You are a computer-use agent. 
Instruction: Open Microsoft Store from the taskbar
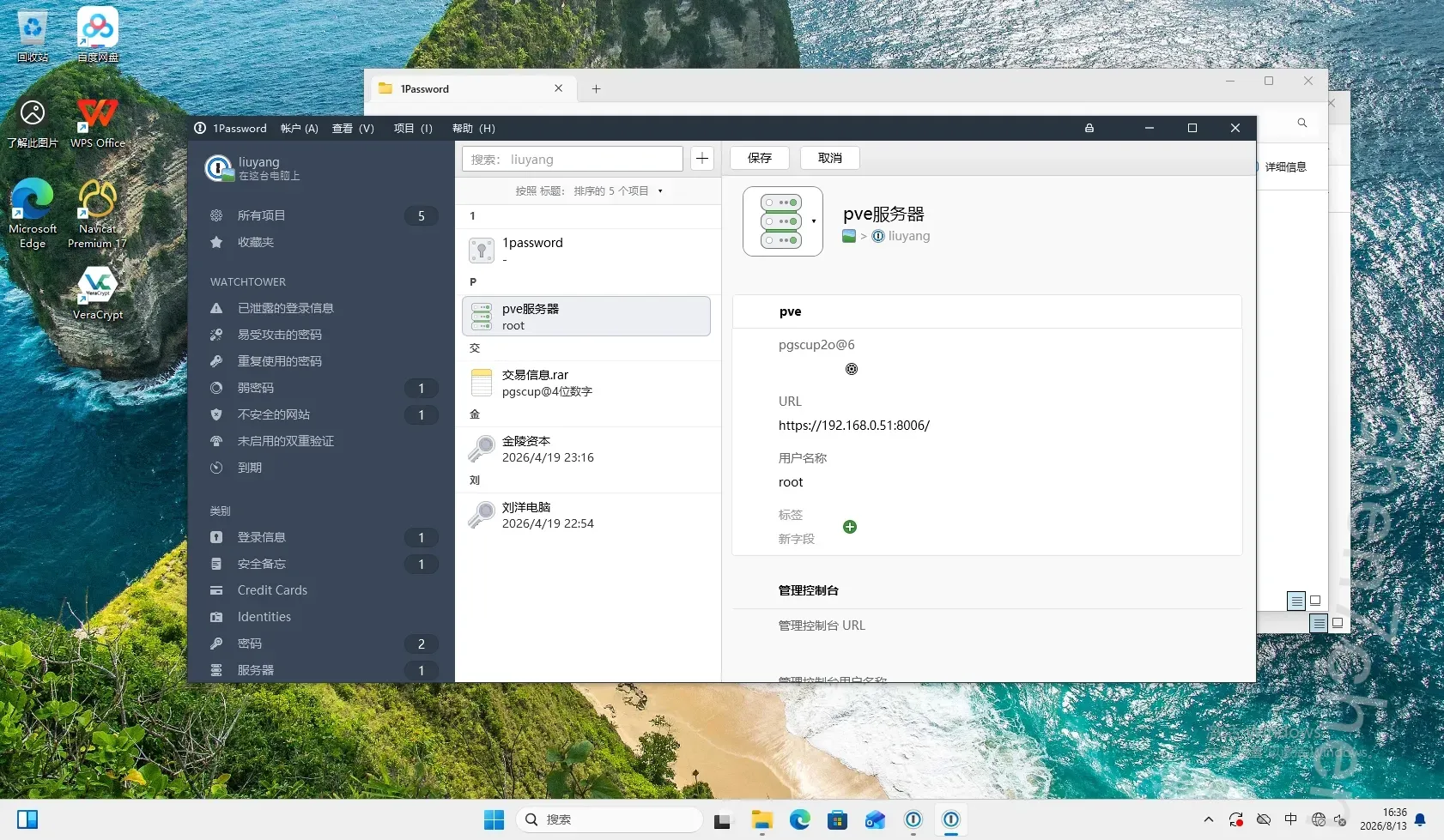click(x=838, y=820)
